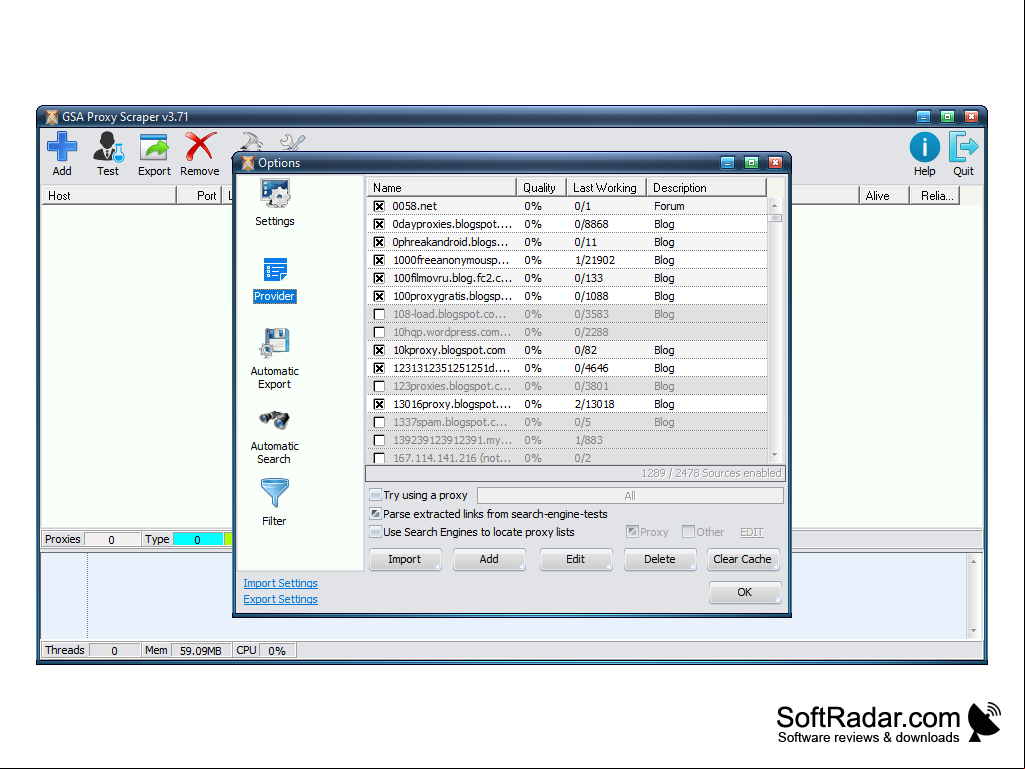Click the Remove red X icon
The image size is (1025, 769).
tap(200, 146)
